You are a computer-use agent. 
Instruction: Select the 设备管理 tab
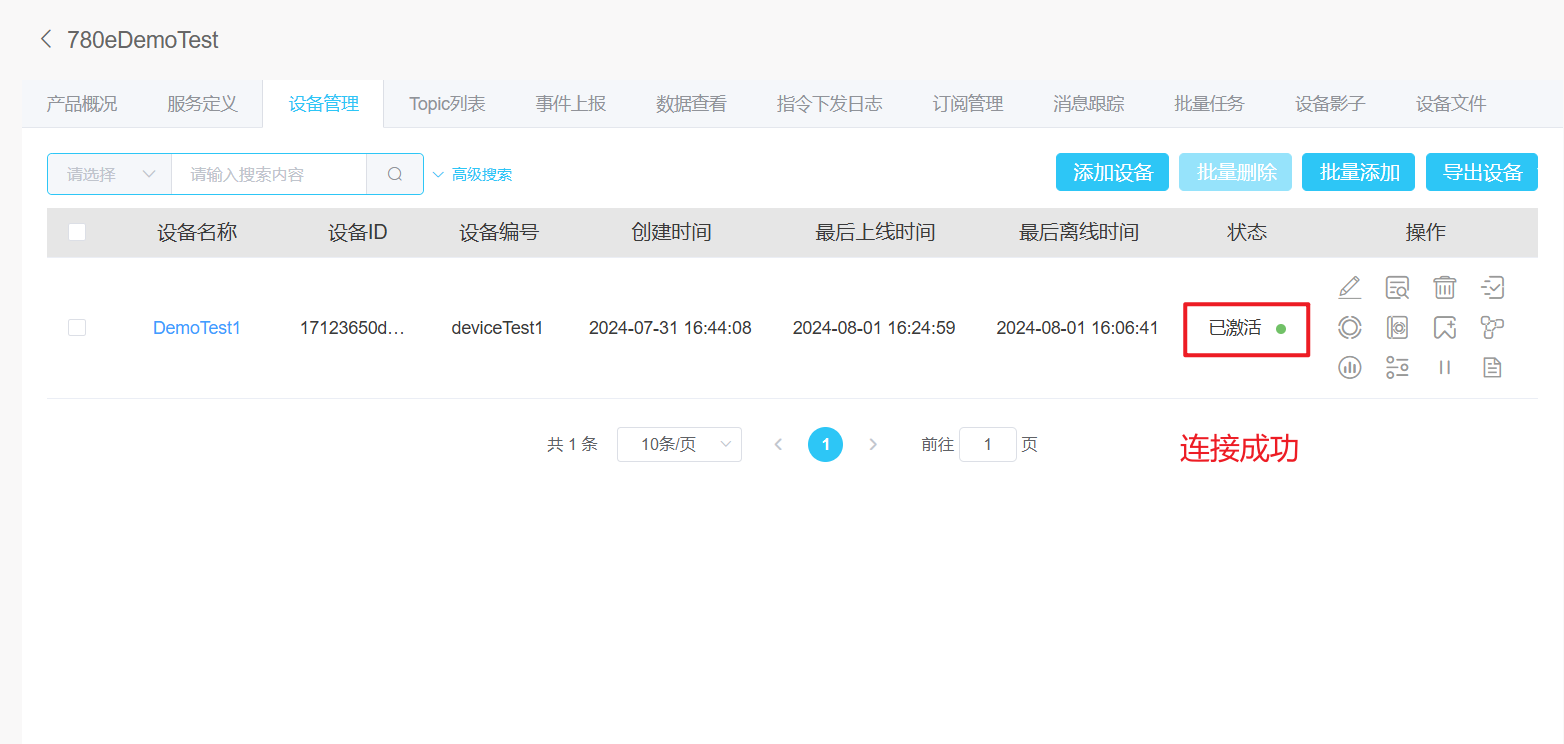tap(323, 104)
